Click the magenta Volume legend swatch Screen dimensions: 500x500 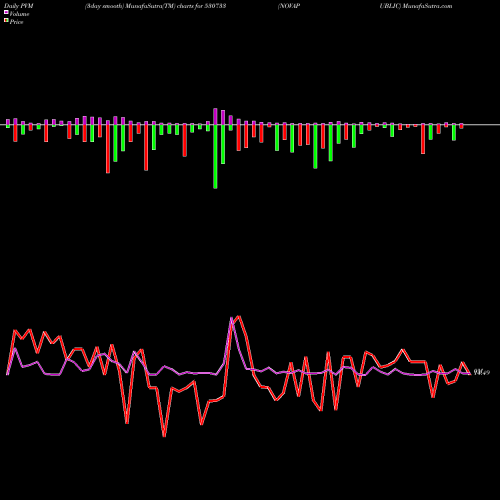[6, 13]
